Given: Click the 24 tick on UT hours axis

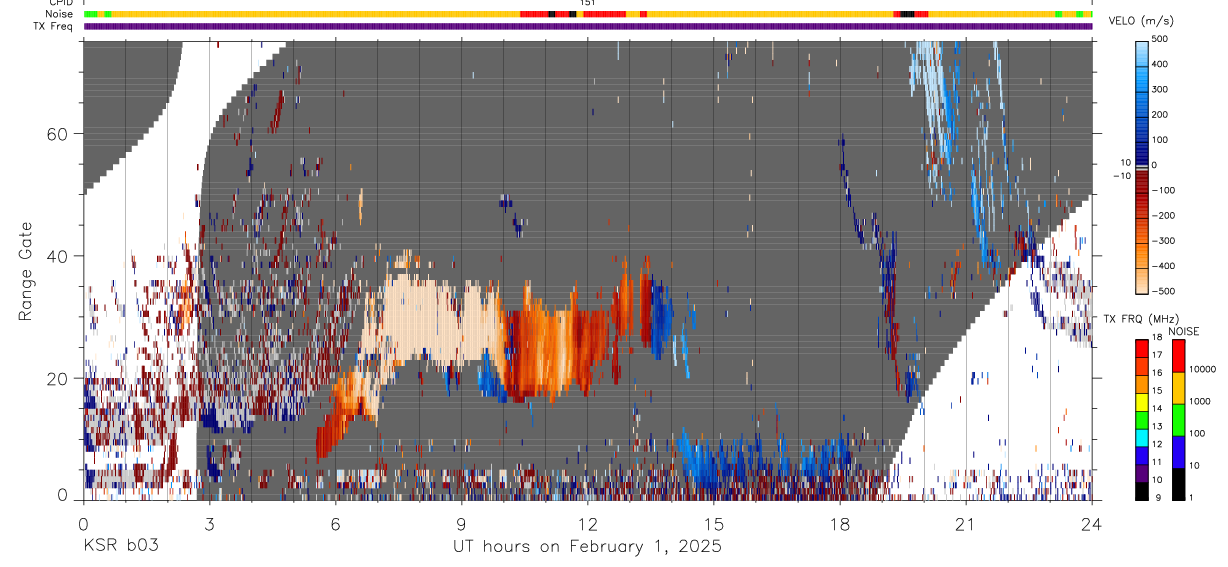Looking at the screenshot, I should coord(1091,523).
